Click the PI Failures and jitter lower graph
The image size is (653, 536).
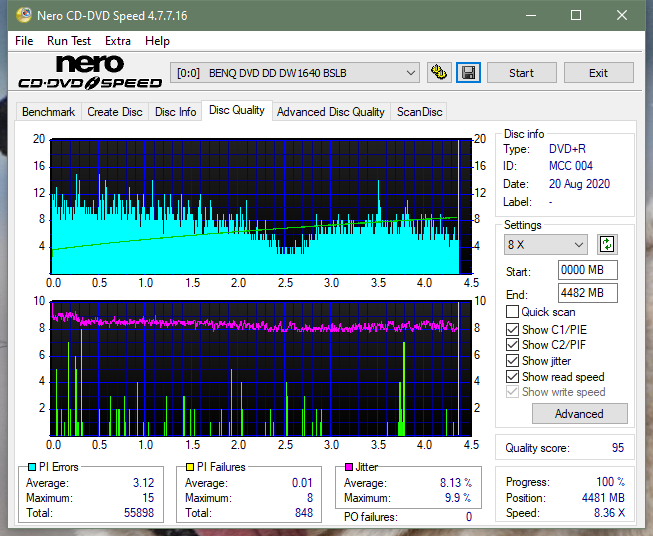[x=261, y=369]
